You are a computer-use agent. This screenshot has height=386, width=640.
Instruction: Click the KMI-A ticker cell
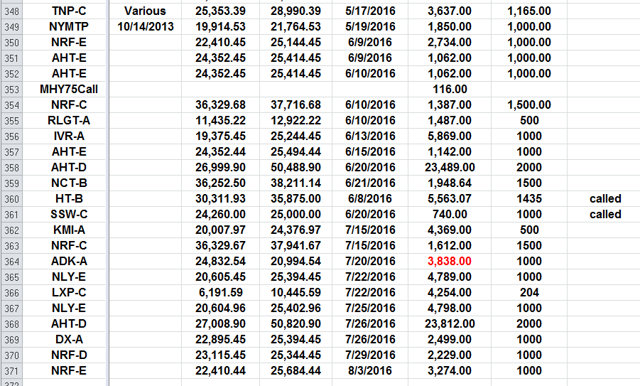(x=69, y=230)
